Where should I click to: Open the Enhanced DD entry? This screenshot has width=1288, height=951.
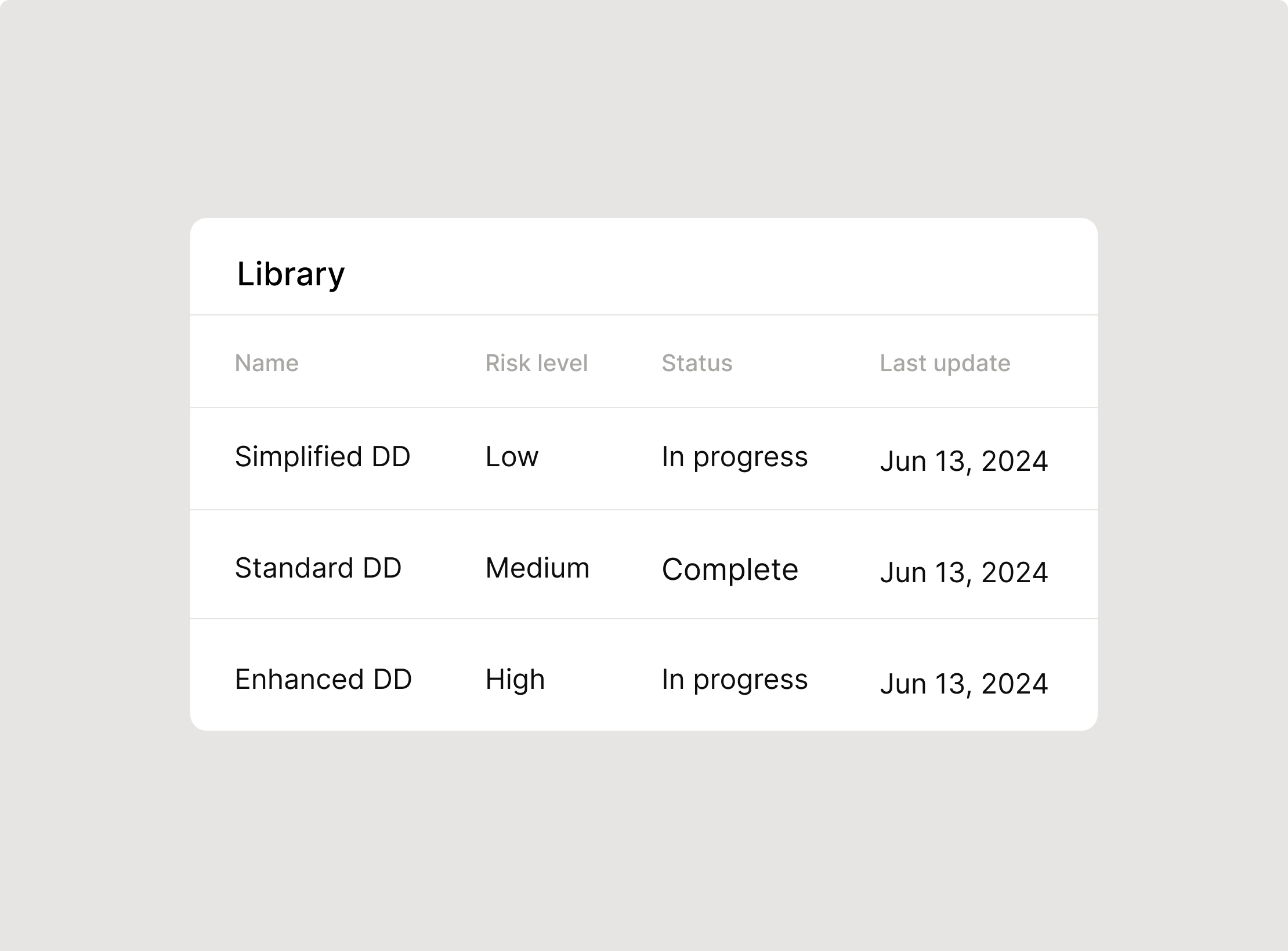point(323,679)
